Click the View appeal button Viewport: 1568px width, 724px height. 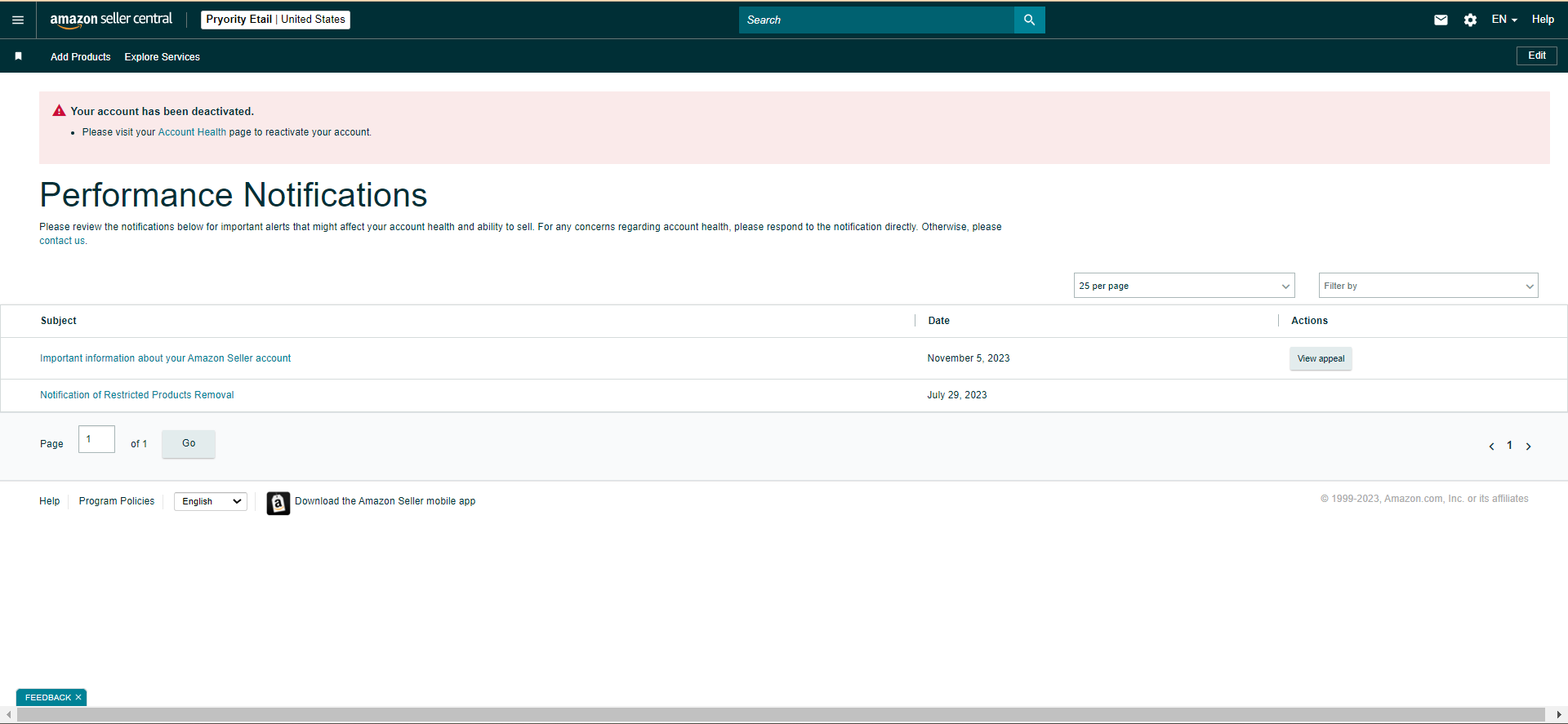tap(1321, 358)
